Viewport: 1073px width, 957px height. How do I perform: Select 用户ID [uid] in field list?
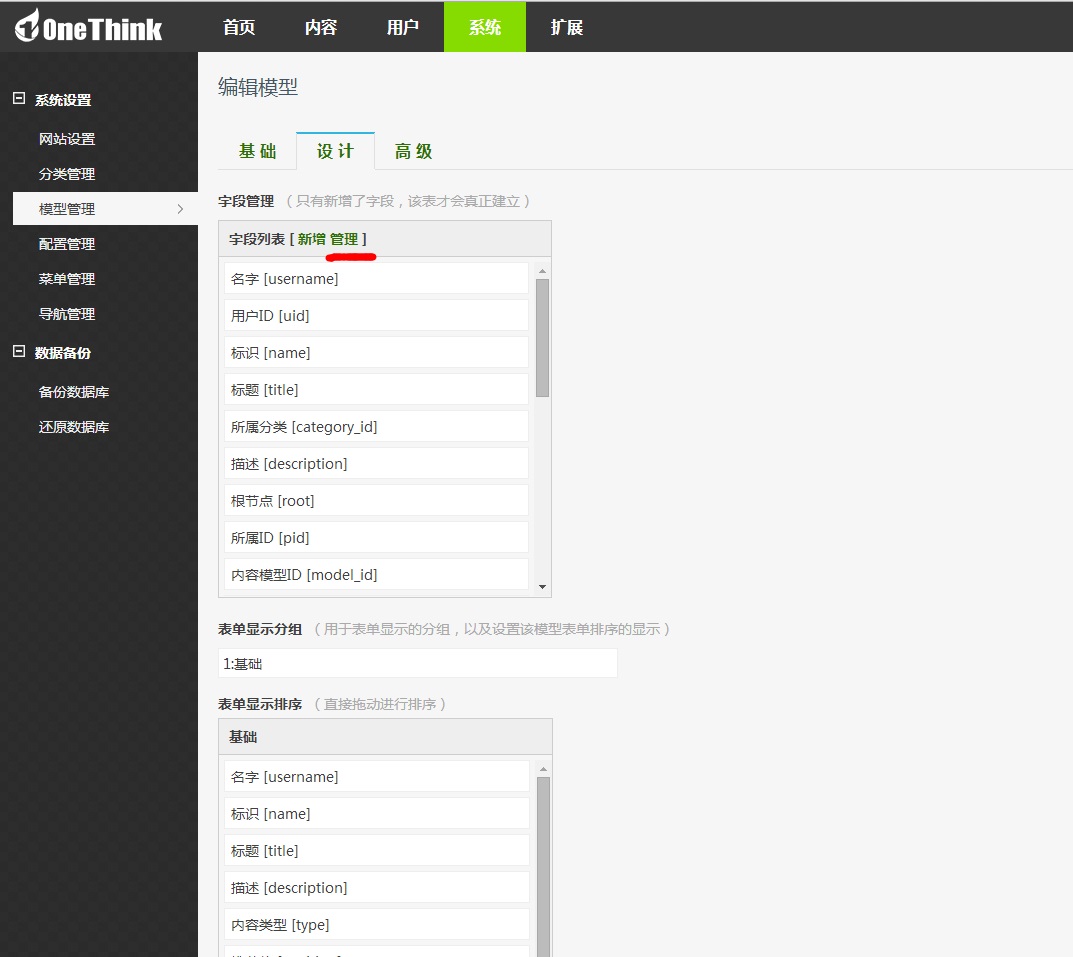[376, 316]
